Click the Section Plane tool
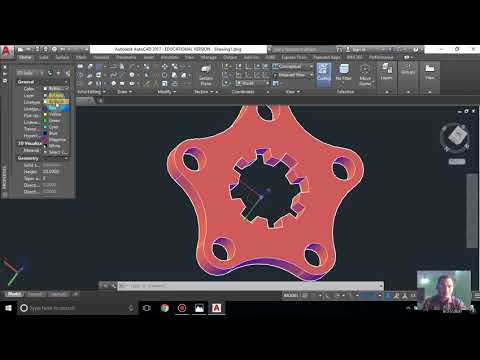The image size is (480, 360). click(x=206, y=75)
